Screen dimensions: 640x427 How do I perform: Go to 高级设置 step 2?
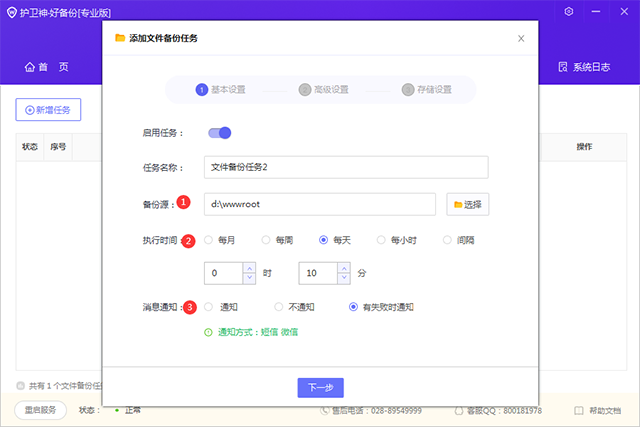tap(324, 89)
